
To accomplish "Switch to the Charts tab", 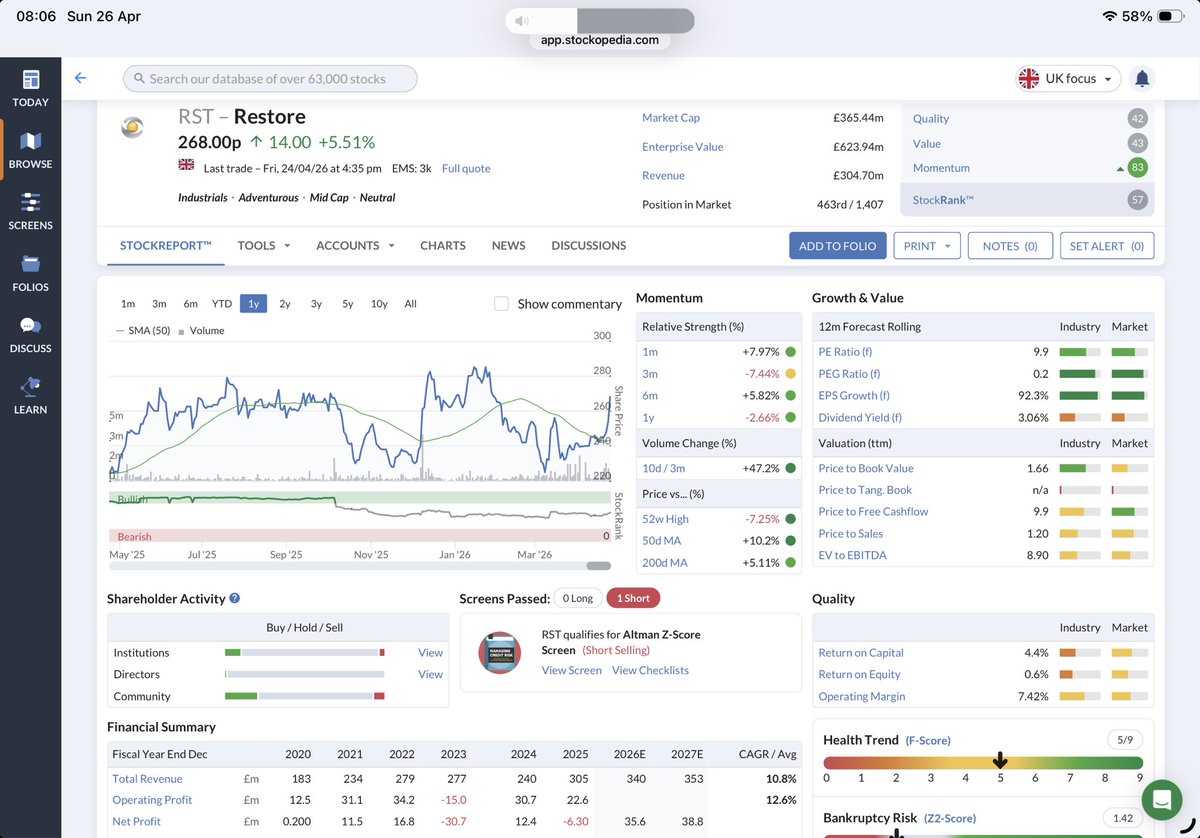I will point(443,245).
